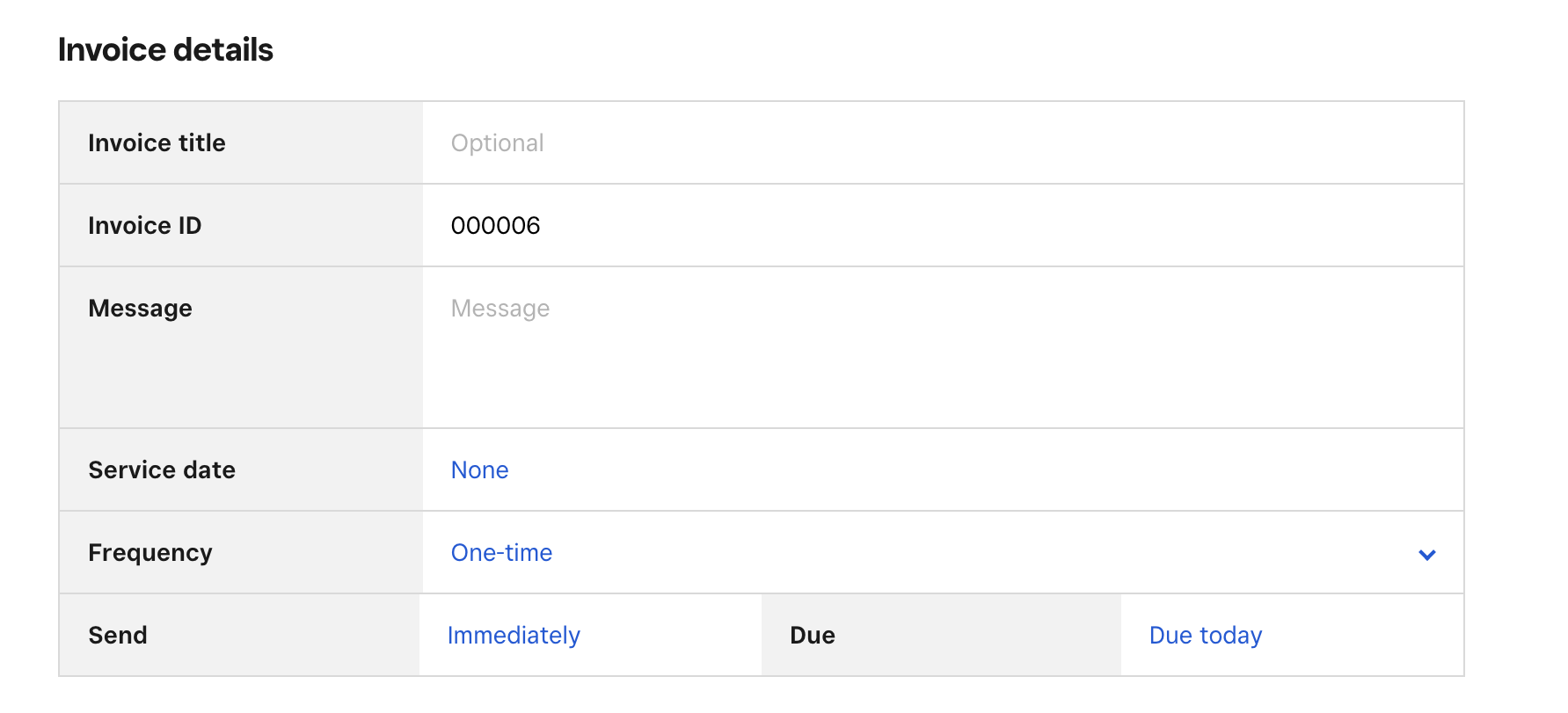Click empty area of Service date row
This screenshot has width=1568, height=713.
click(x=967, y=470)
